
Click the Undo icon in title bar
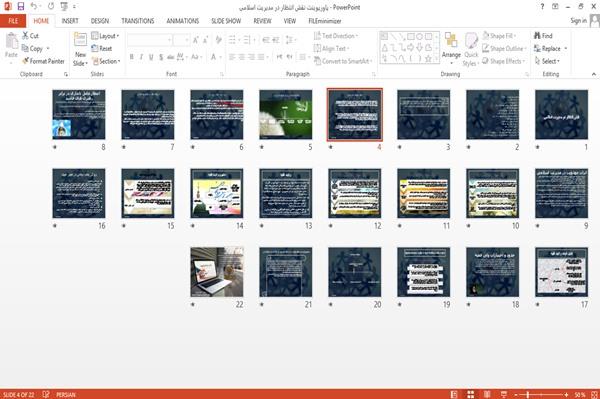(x=34, y=7)
